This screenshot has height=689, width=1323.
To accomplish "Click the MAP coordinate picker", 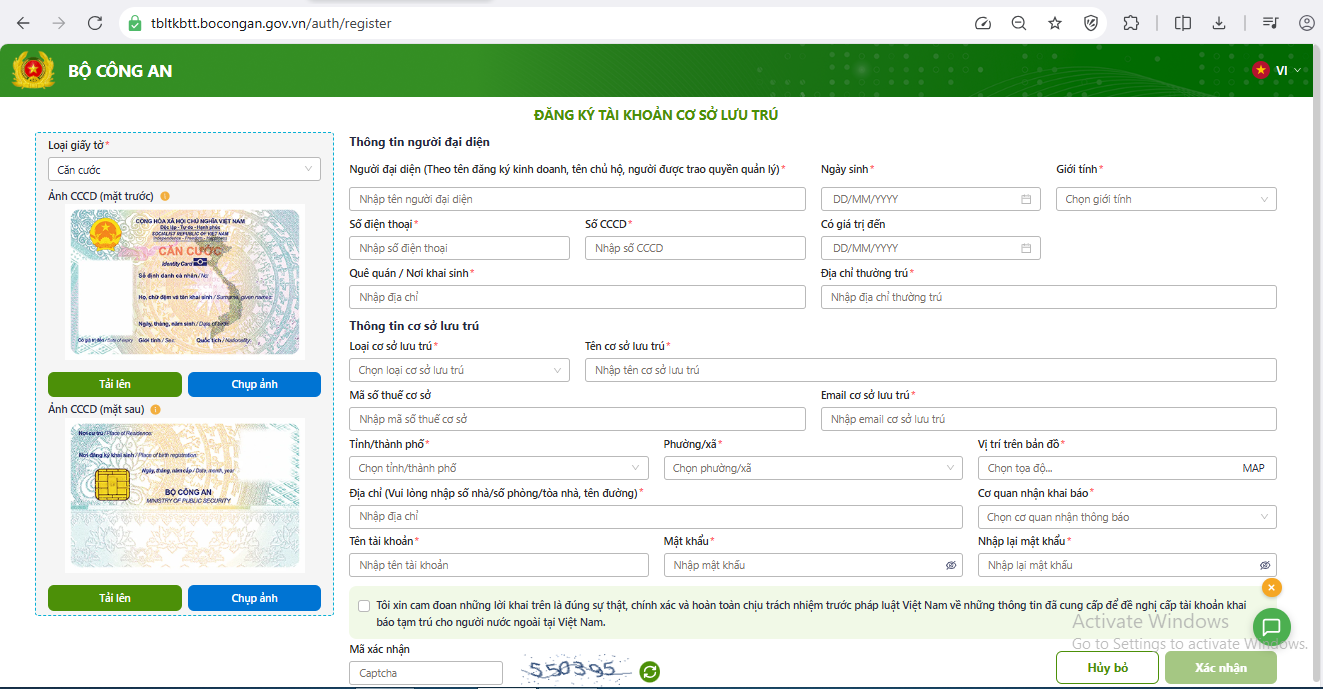I will 1252,468.
